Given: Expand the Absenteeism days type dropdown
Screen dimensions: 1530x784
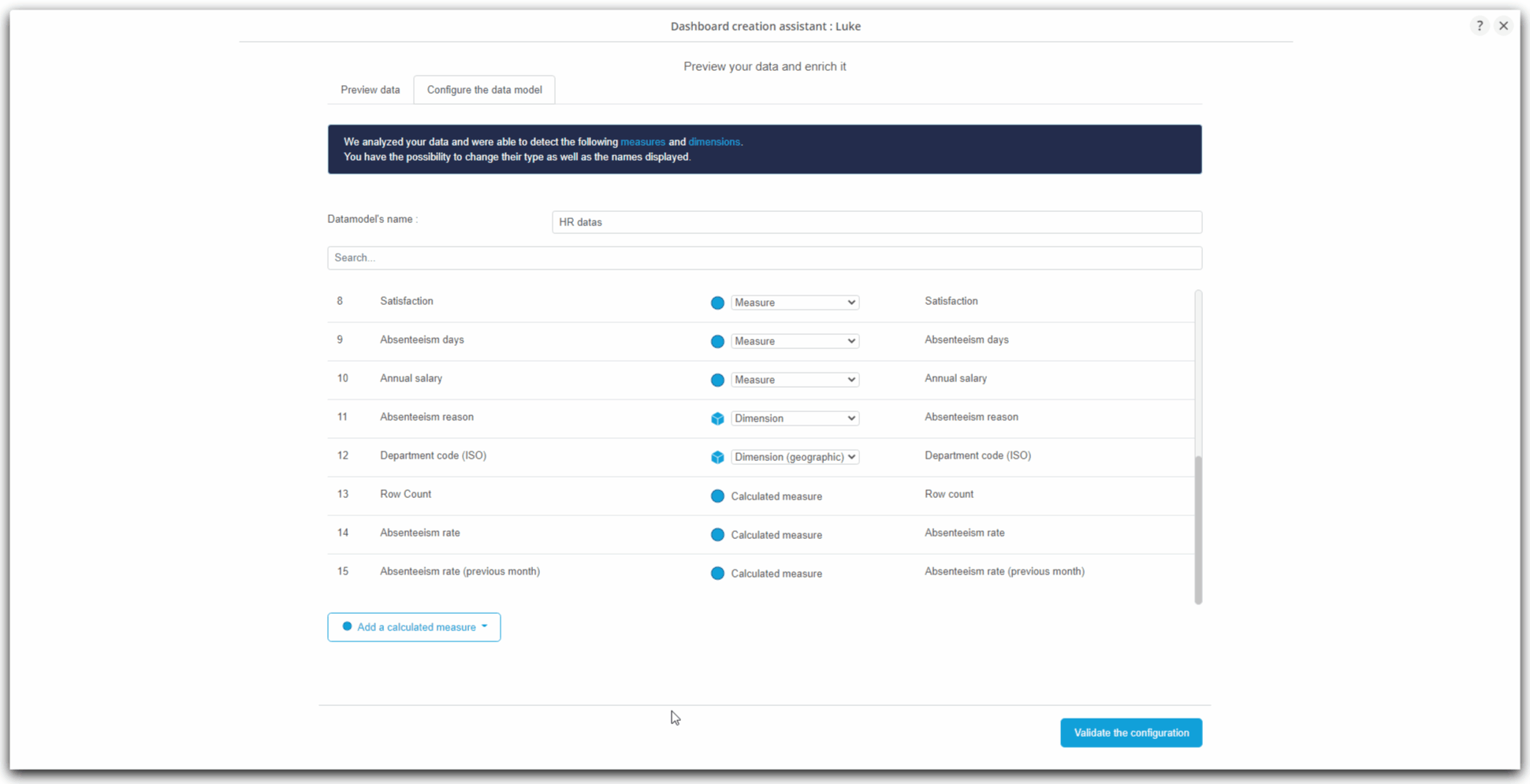Looking at the screenshot, I should (795, 341).
